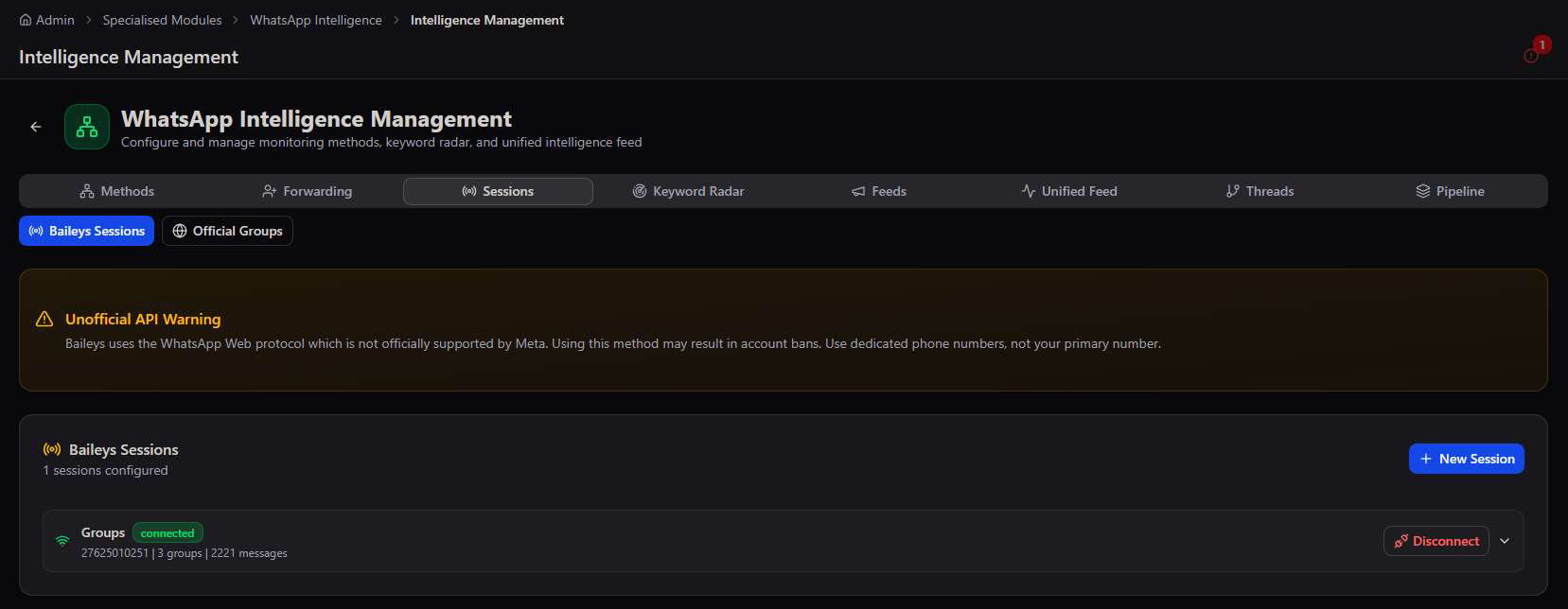Image resolution: width=1568 pixels, height=609 pixels.
Task: Go to the Threads tab
Action: click(x=1260, y=191)
